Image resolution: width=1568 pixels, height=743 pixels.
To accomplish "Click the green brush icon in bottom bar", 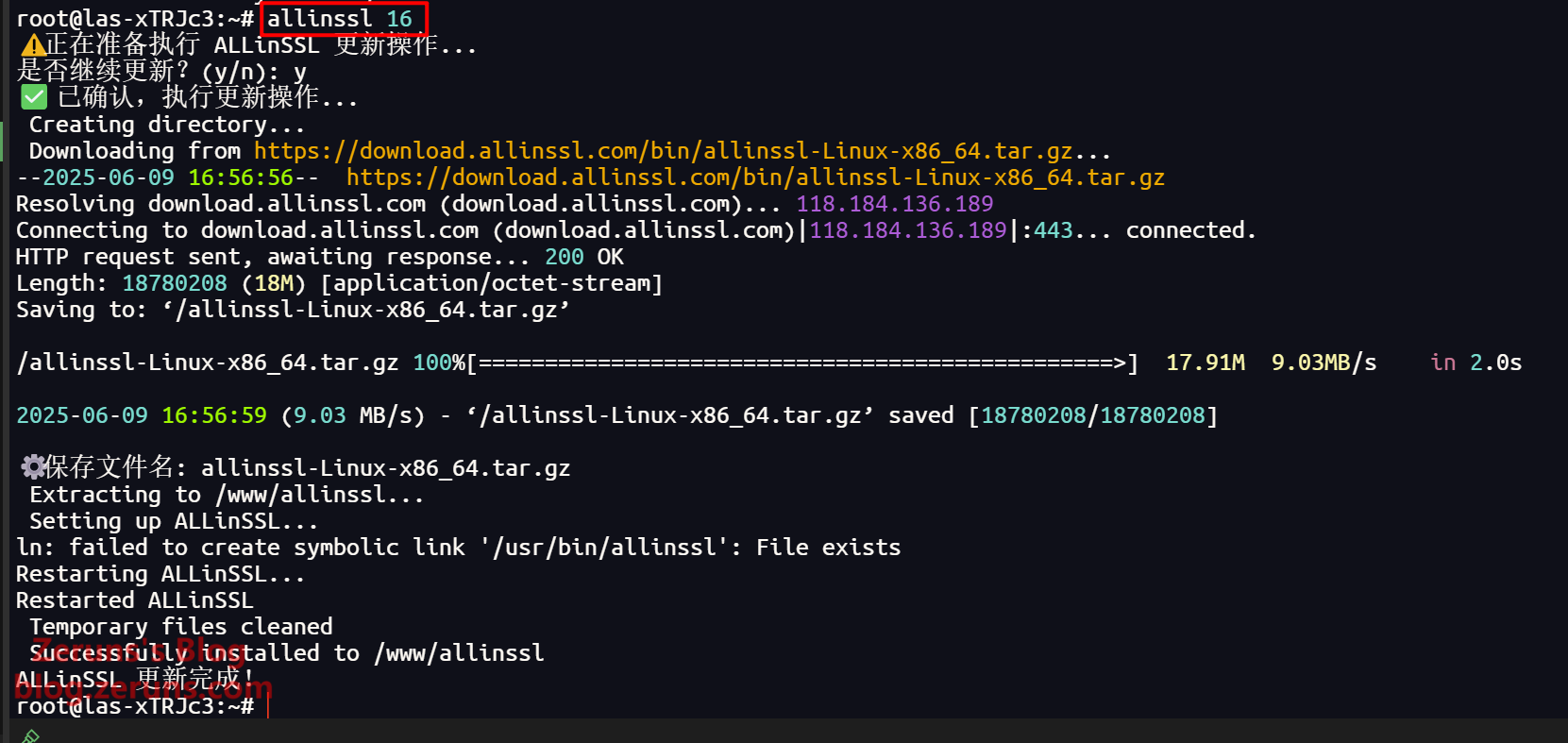I will [x=30, y=736].
